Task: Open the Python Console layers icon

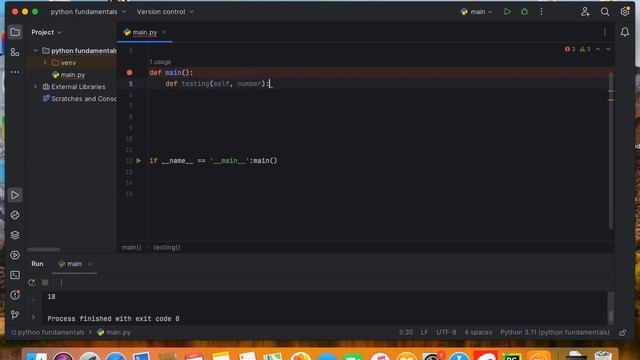Action: [15, 235]
